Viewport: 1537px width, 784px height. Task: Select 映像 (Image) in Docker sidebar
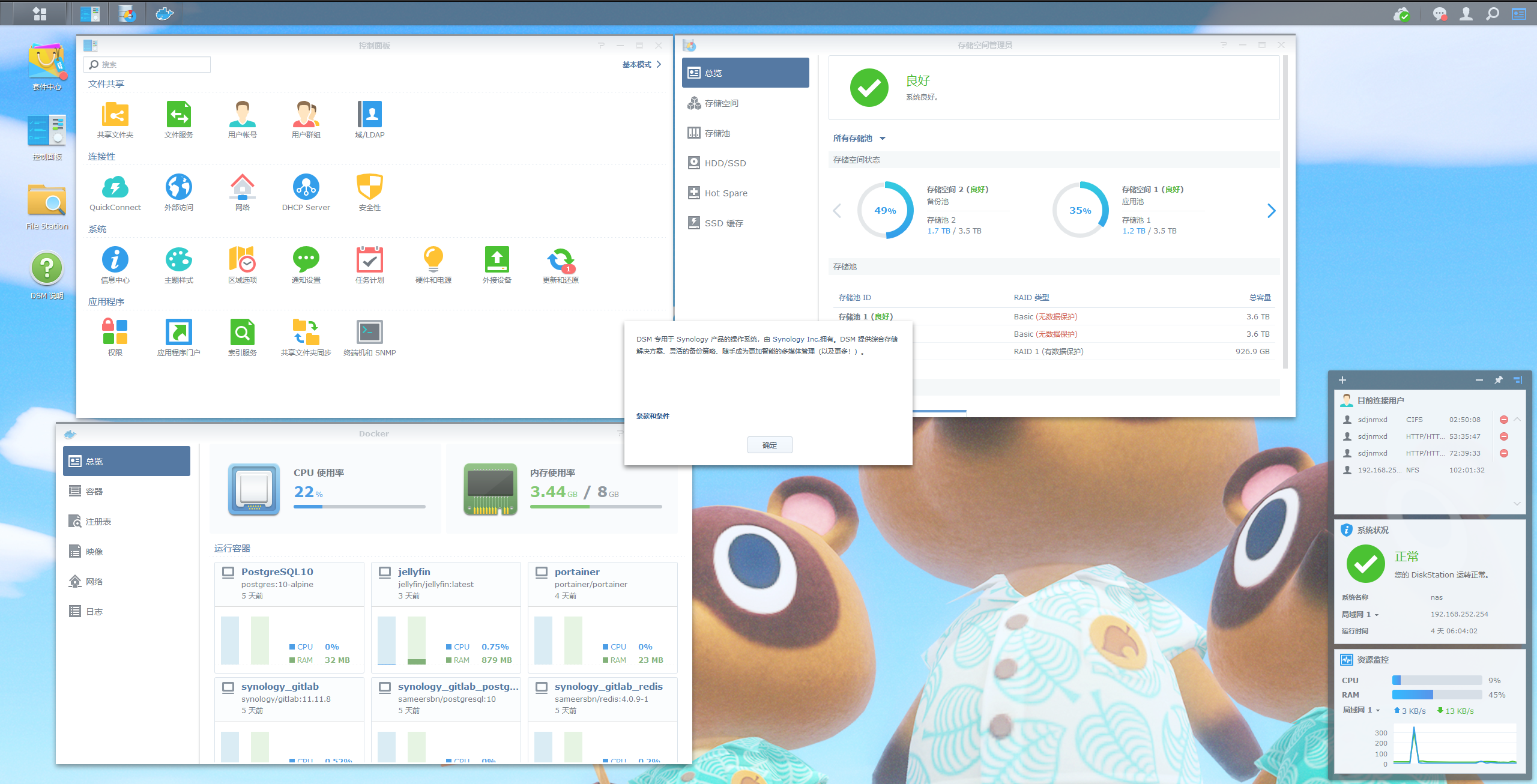click(127, 552)
